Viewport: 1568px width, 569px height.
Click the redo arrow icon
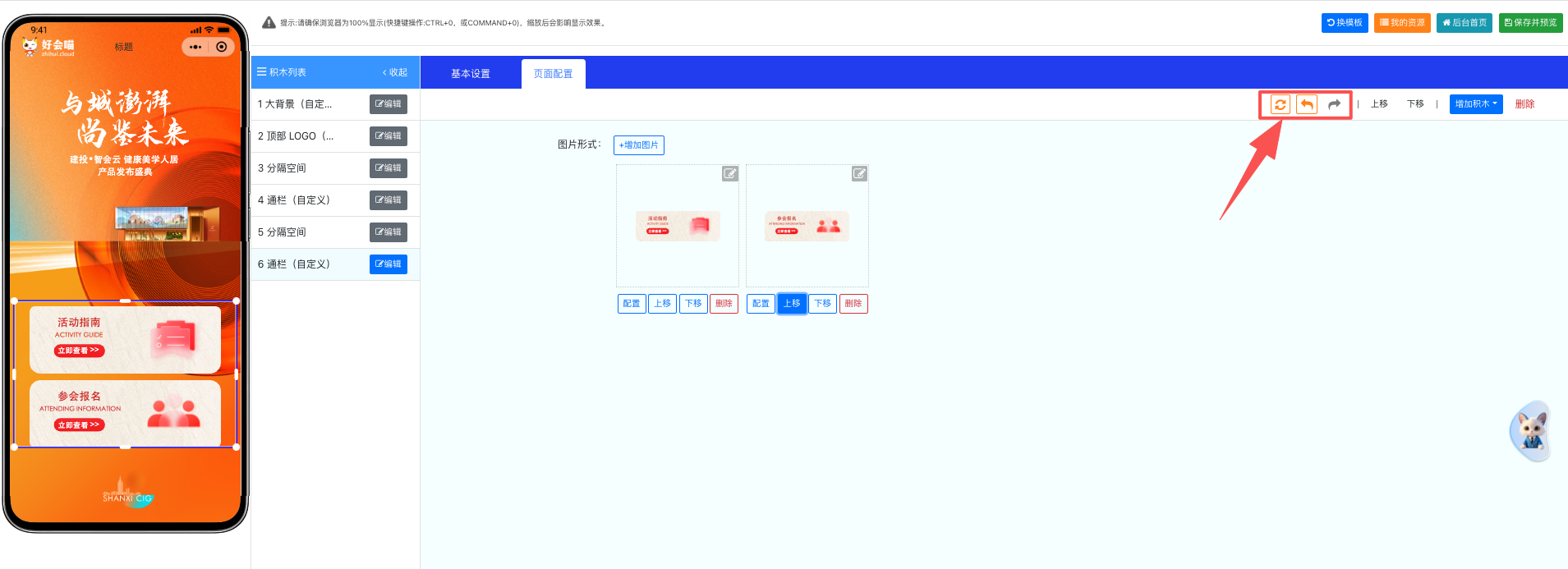(1334, 104)
